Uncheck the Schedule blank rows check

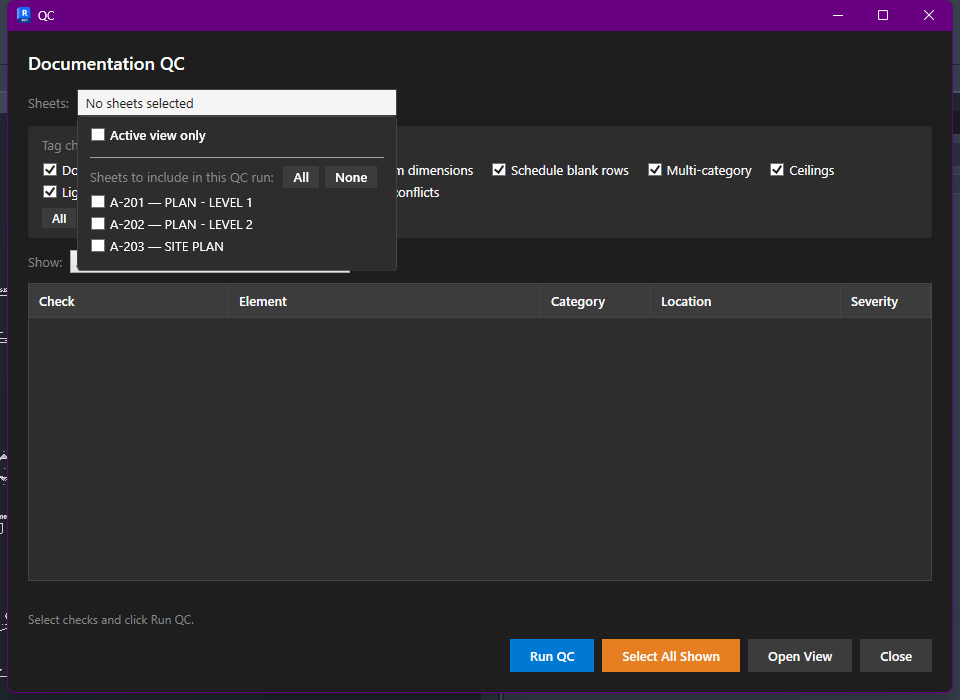(x=499, y=170)
